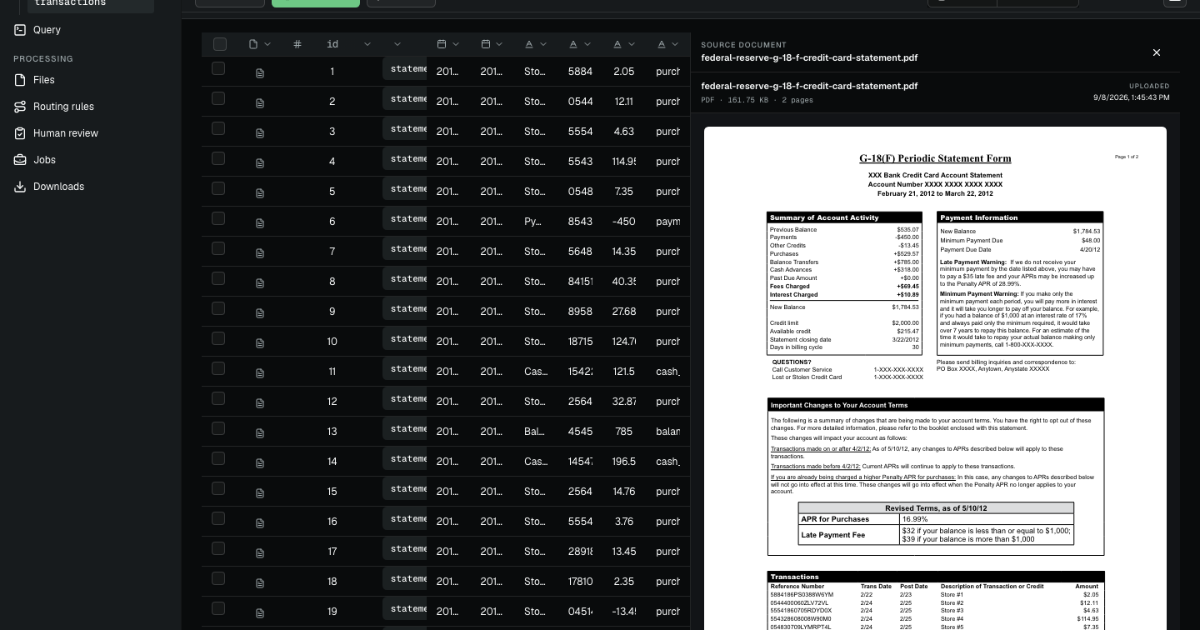Click the document icon in row 14
Image resolution: width=1200 pixels, height=630 pixels.
click(x=260, y=463)
